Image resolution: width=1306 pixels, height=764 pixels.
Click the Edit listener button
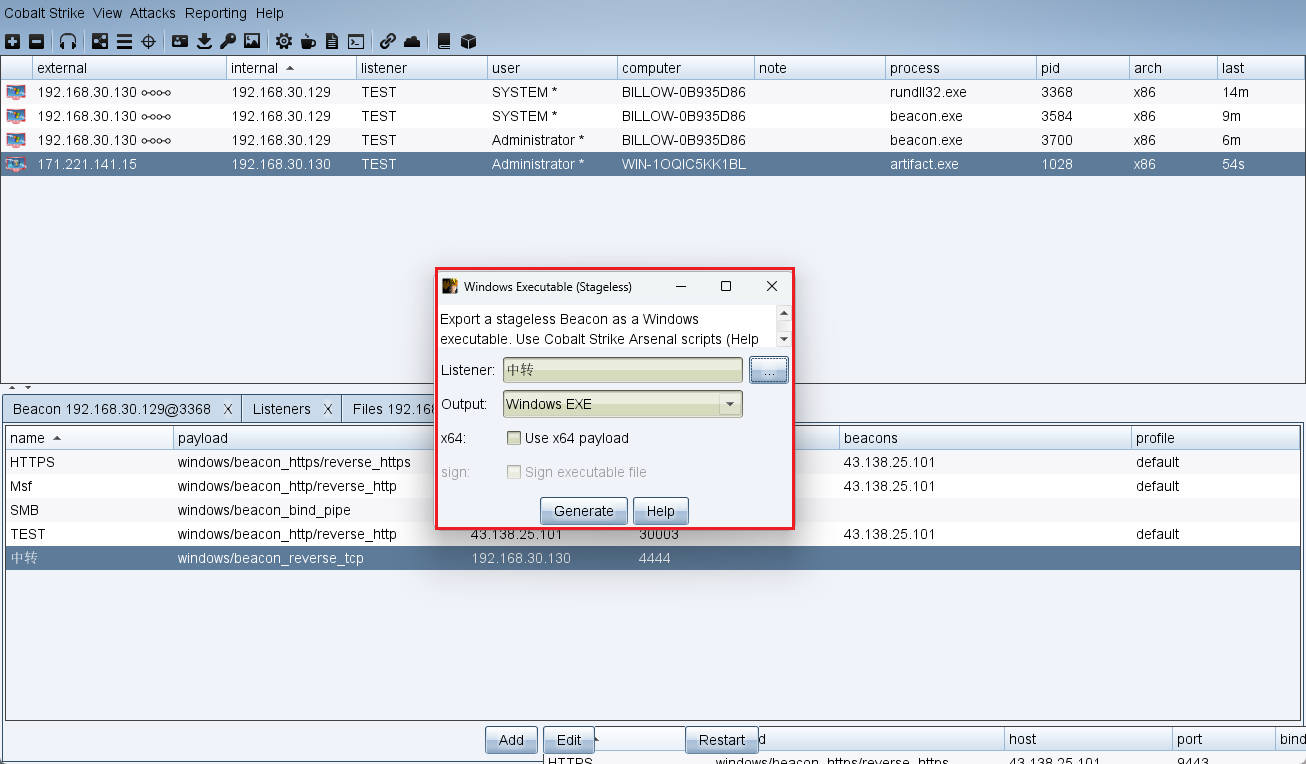pos(569,740)
